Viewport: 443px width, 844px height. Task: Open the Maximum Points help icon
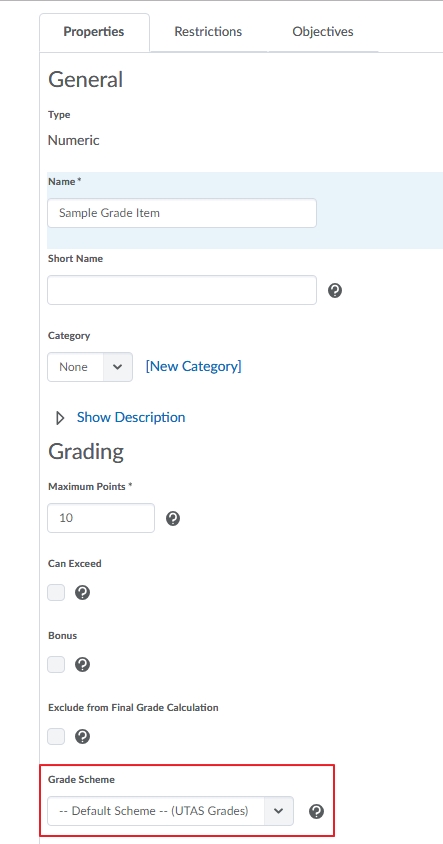pos(173,518)
